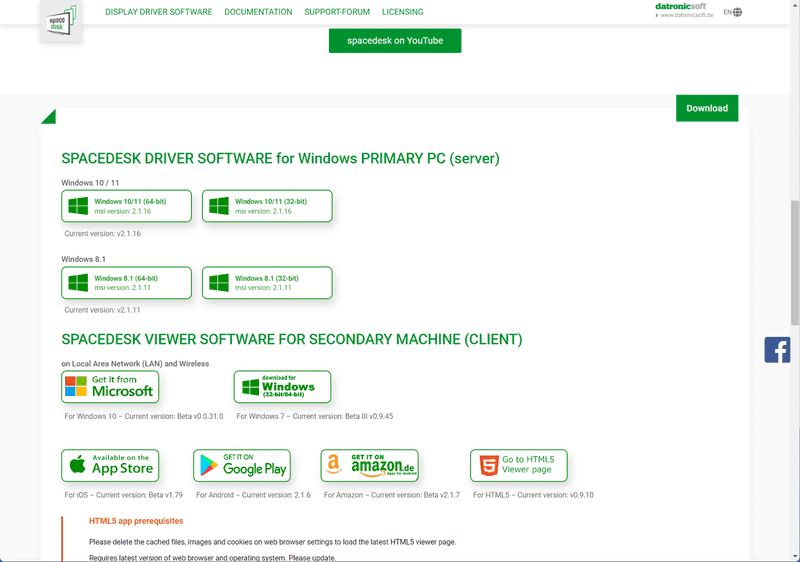Click SPACEDESK DRIVER SOFTWARE heading

(x=281, y=159)
